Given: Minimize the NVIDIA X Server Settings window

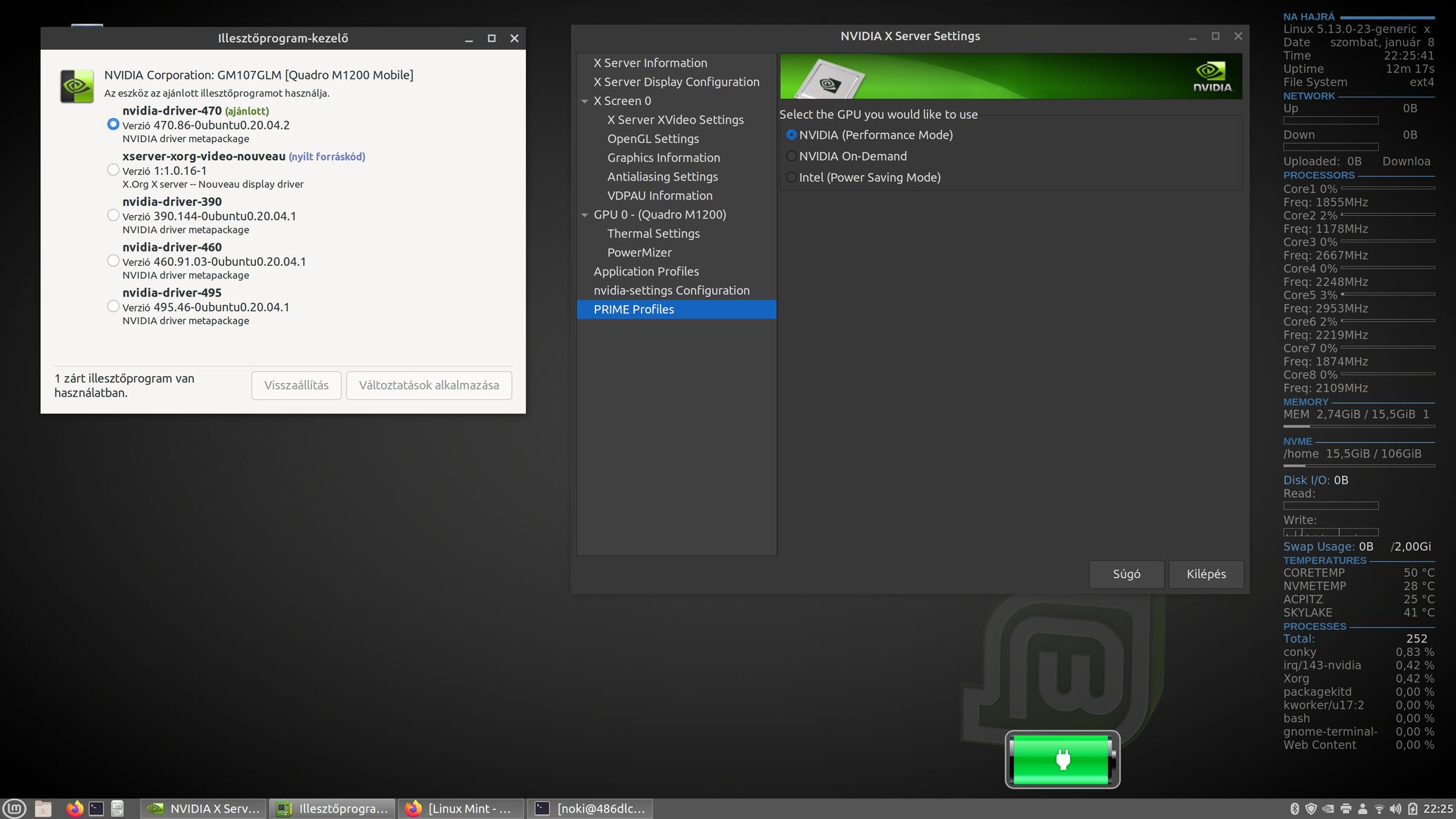Looking at the screenshot, I should 1192,37.
